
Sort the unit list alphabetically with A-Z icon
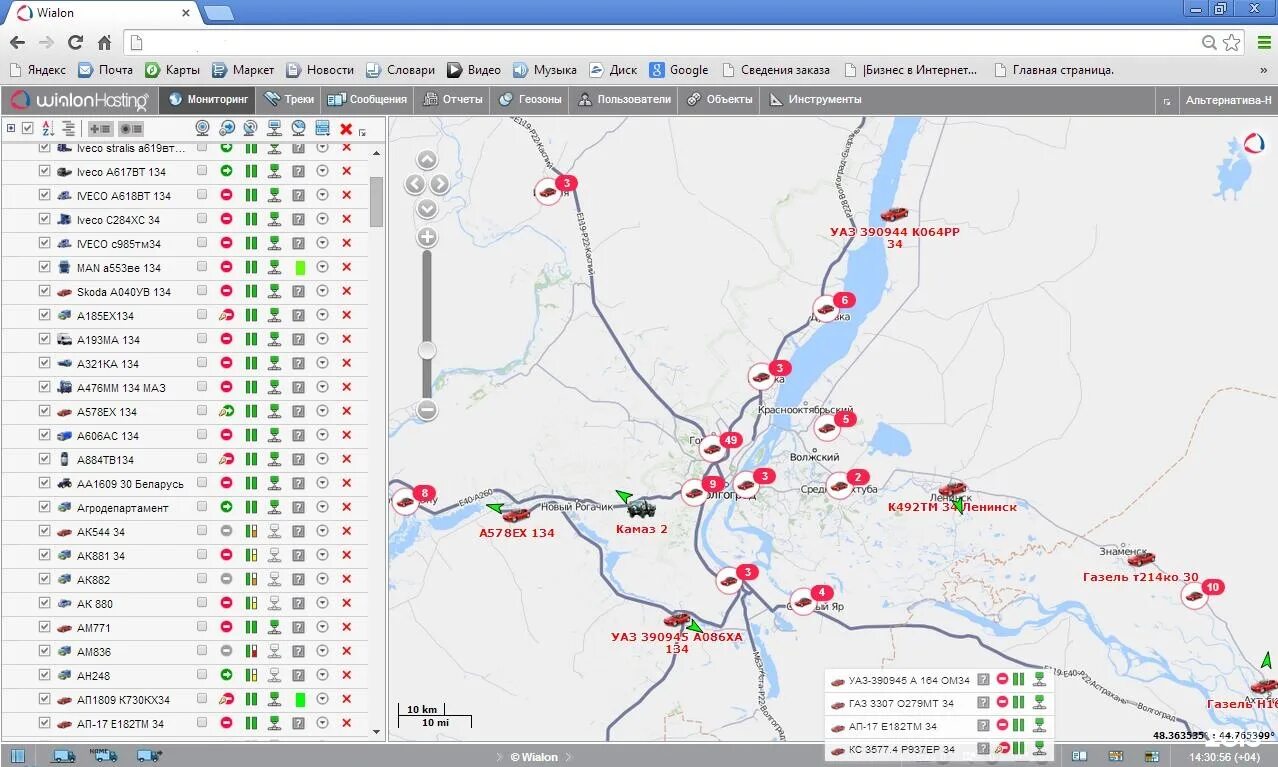46,128
